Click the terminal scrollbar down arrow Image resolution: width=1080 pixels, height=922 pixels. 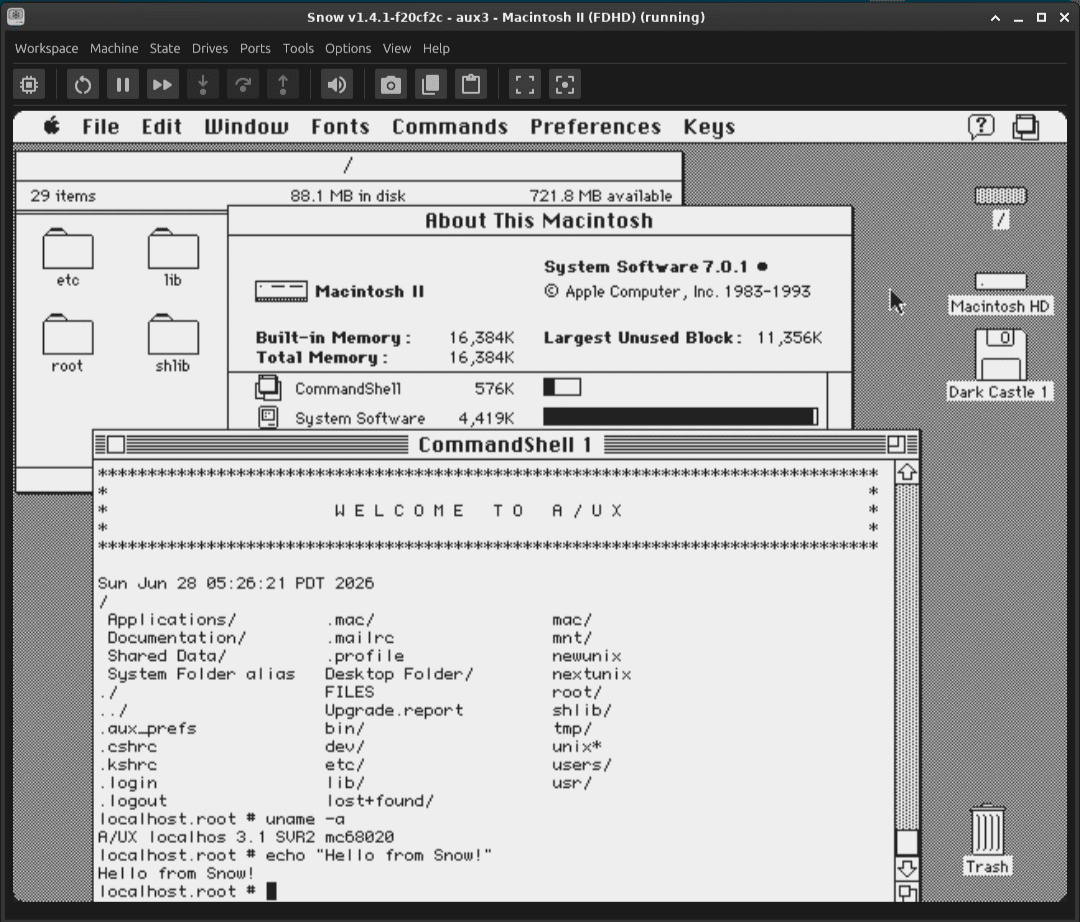pos(907,868)
